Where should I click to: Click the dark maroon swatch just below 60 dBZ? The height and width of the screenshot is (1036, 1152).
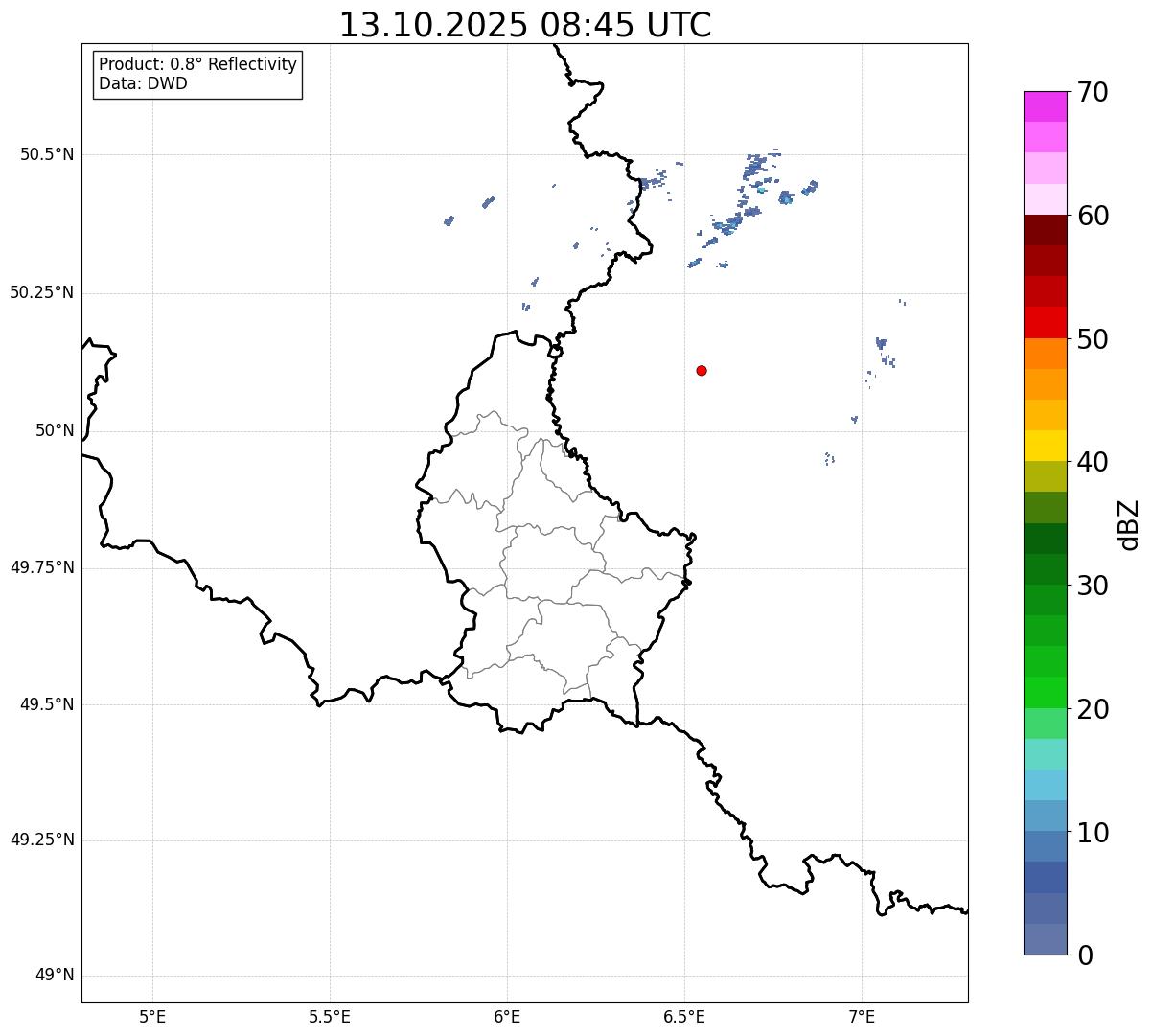pyautogui.click(x=1046, y=230)
